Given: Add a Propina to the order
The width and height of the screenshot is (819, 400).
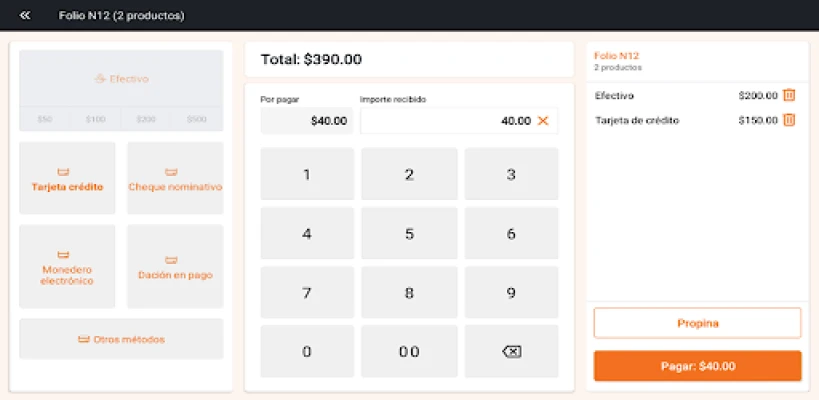Looking at the screenshot, I should tap(697, 323).
